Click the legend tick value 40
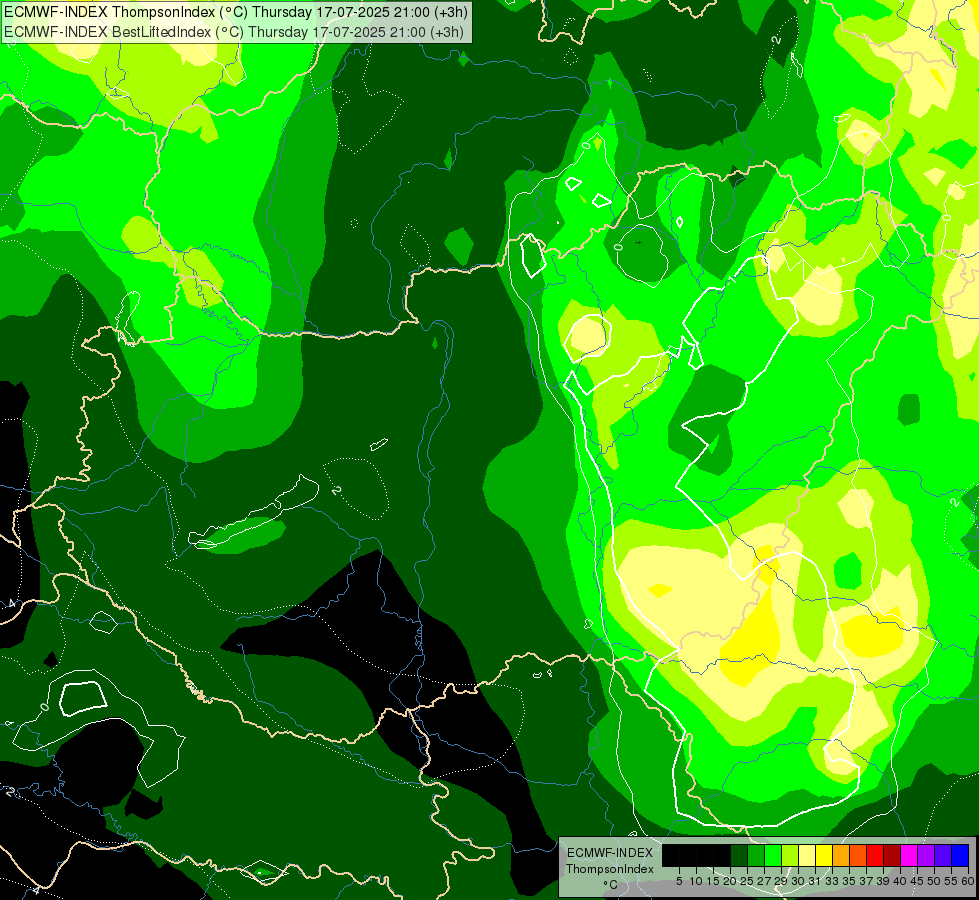This screenshot has width=979, height=900. coord(900,881)
